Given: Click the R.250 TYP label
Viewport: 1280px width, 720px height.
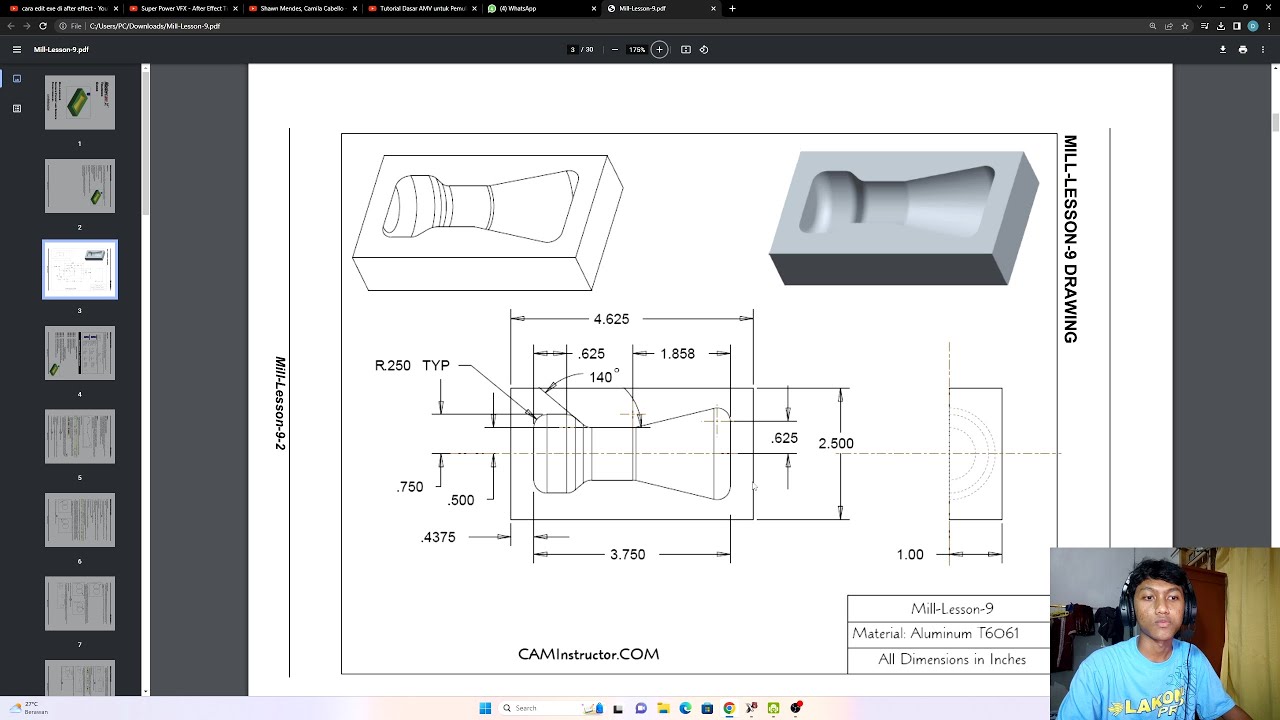Looking at the screenshot, I should [x=412, y=366].
